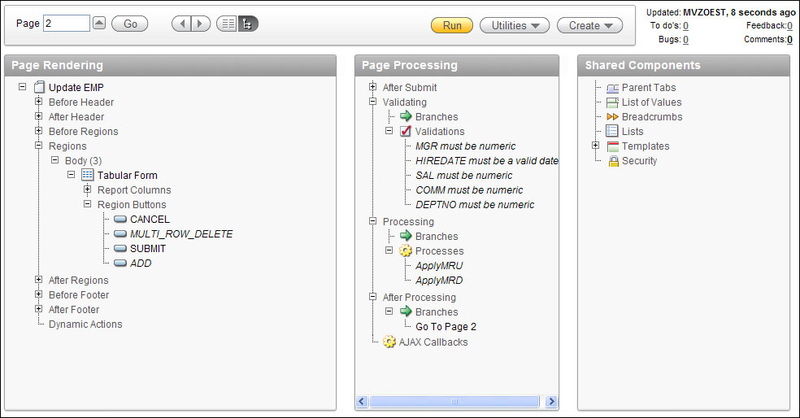Open the Go To Page 2 branch
Screen dimensions: 800x418
pyautogui.click(x=446, y=327)
